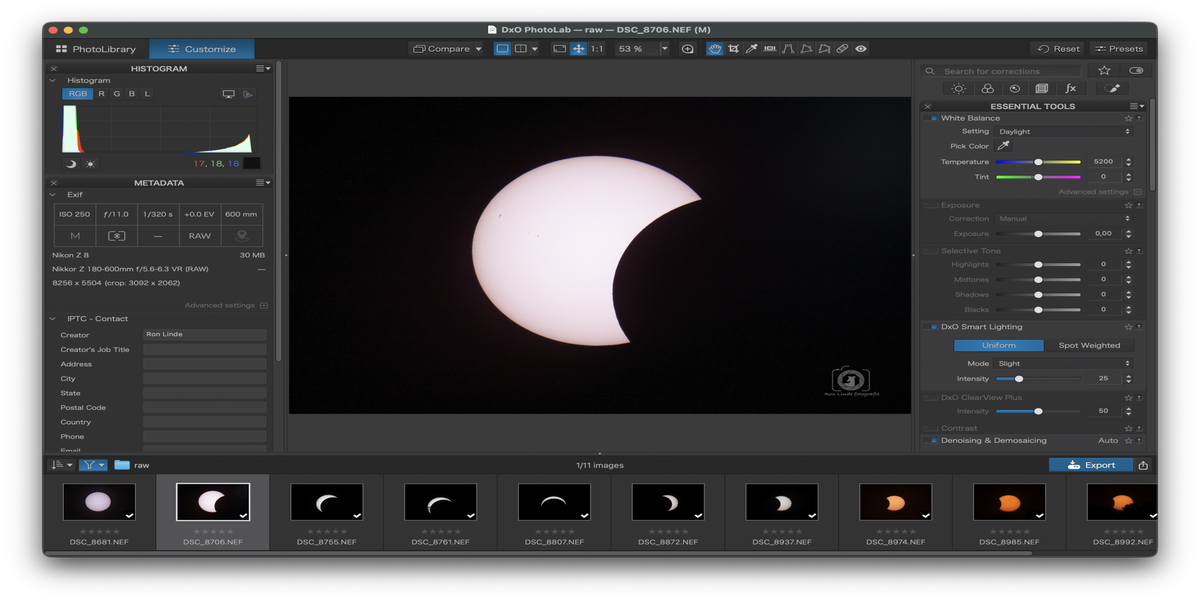Open the zoom percentage dropdown
This screenshot has width=1200, height=600.
(x=664, y=49)
